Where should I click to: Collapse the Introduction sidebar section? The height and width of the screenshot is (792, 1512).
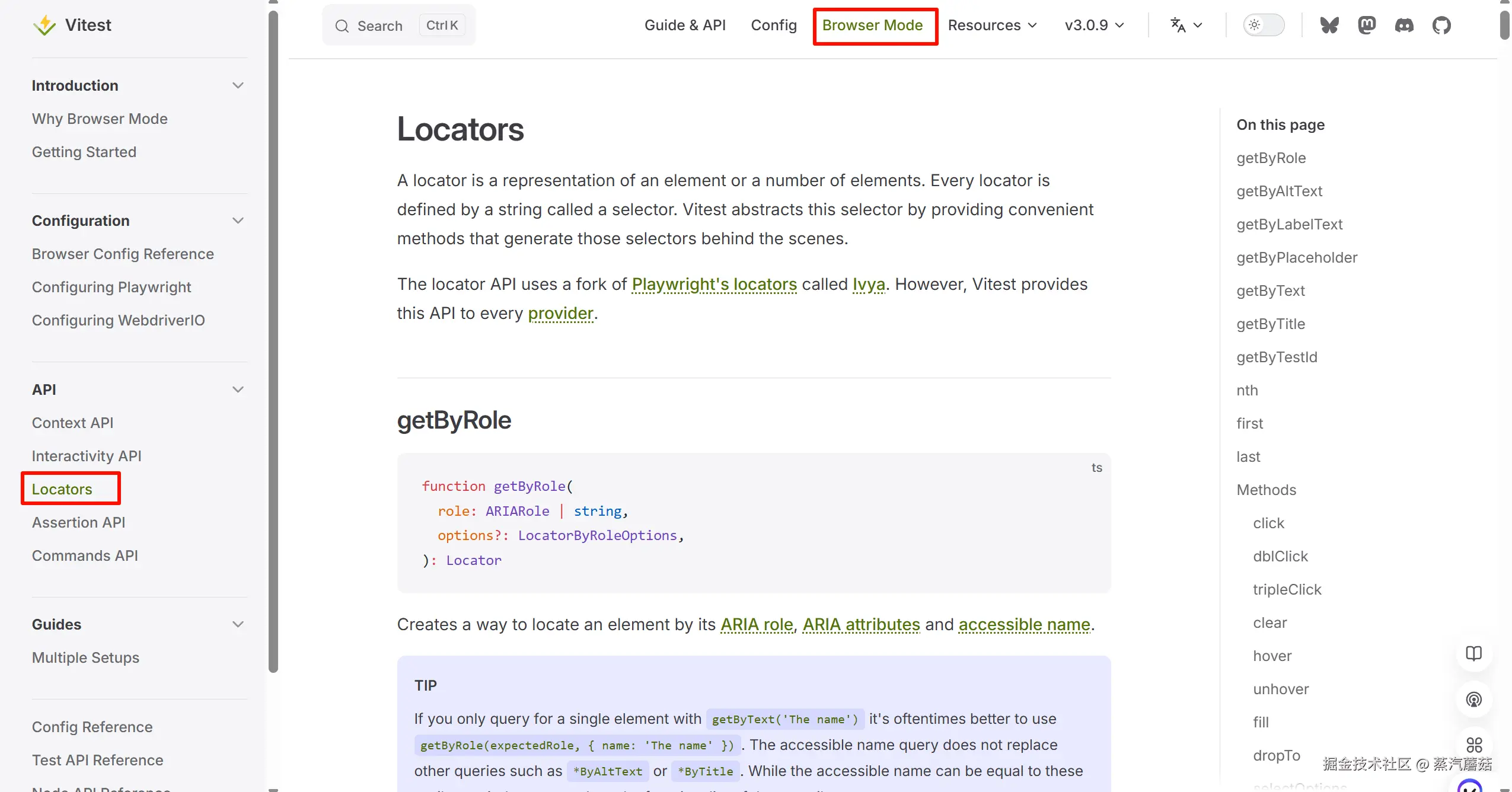[x=238, y=85]
